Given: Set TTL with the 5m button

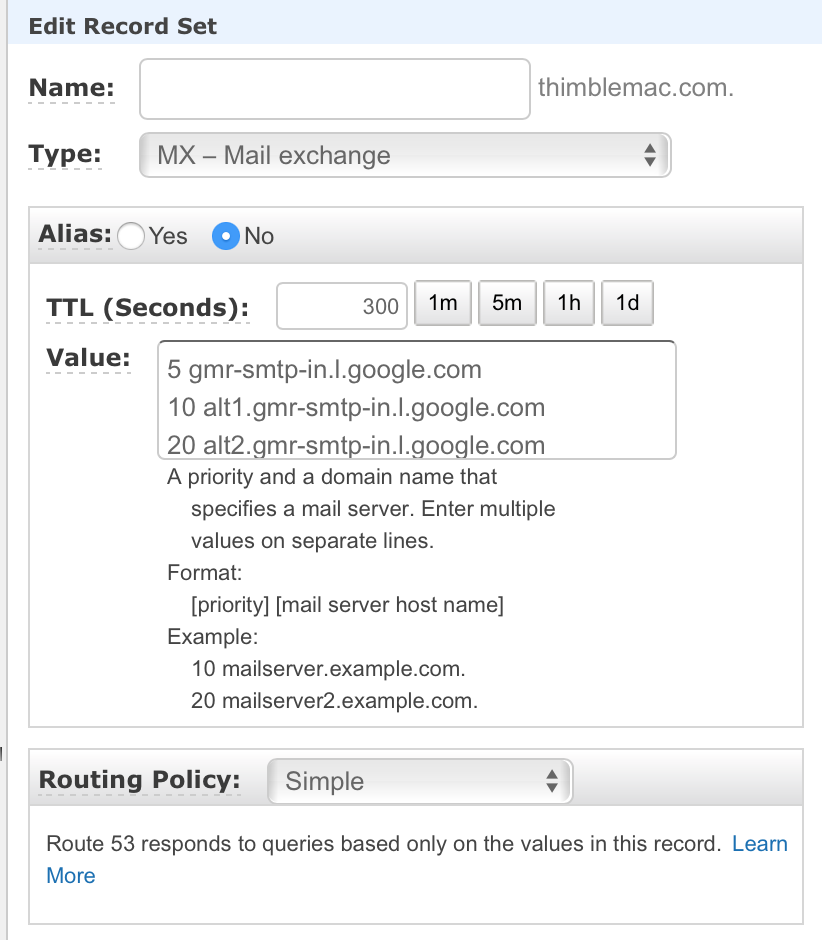Looking at the screenshot, I should click(507, 303).
